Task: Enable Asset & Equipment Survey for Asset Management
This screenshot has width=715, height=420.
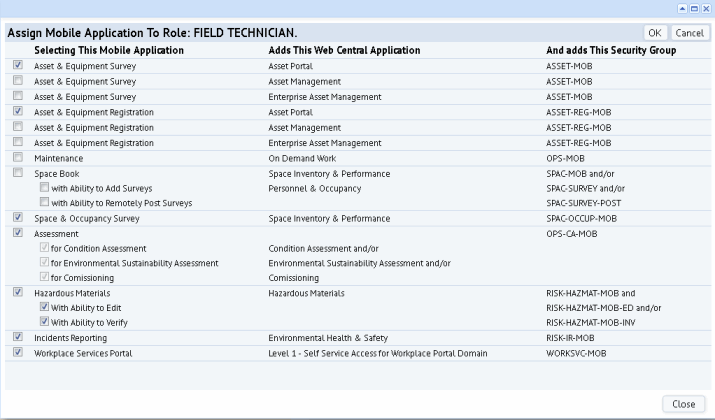Action: (x=18, y=82)
